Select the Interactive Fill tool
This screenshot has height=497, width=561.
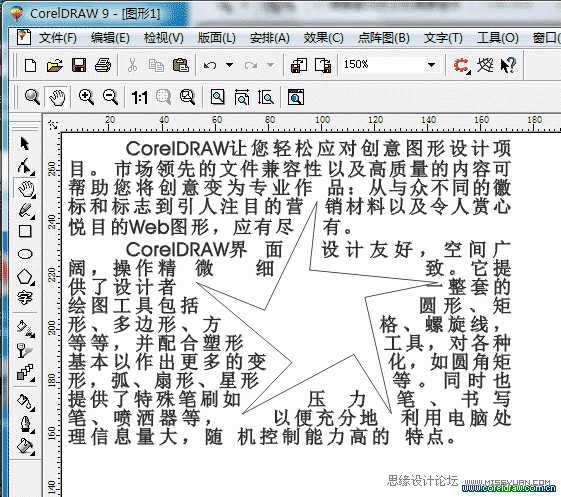26,328
